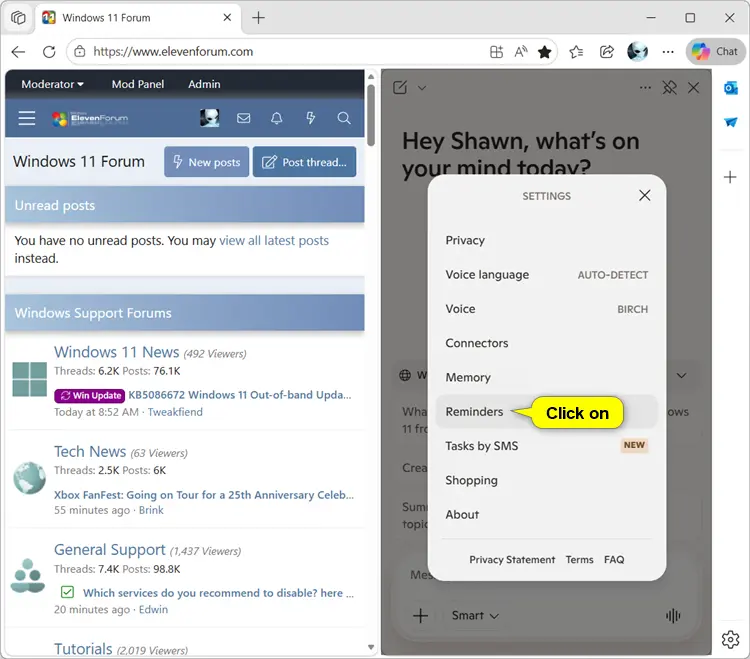Viewport: 750px width, 659px height.
Task: Open Tasks by SMS setting
Action: click(546, 446)
